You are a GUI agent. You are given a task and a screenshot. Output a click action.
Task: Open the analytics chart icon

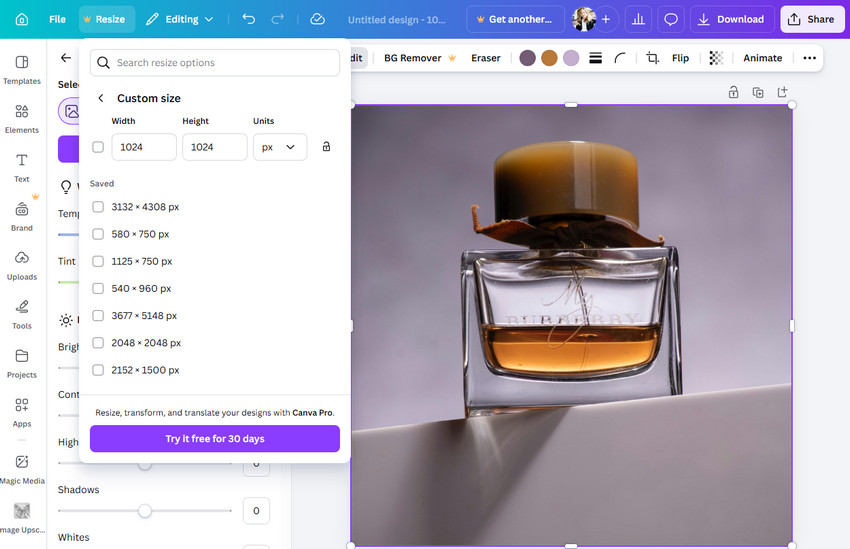(639, 20)
